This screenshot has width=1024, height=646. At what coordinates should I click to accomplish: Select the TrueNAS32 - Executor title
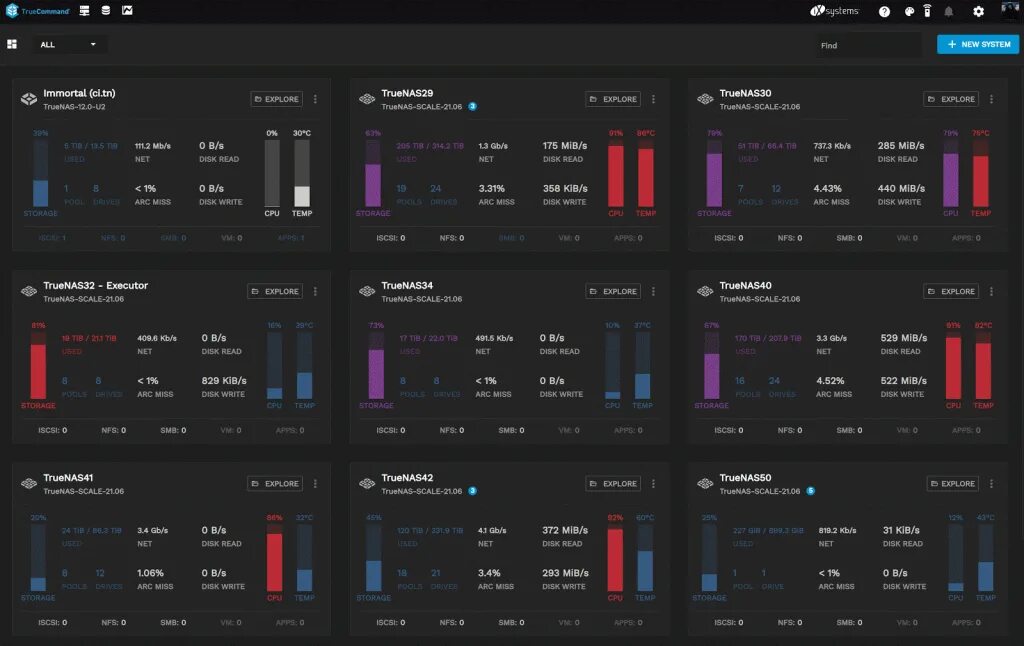point(95,285)
